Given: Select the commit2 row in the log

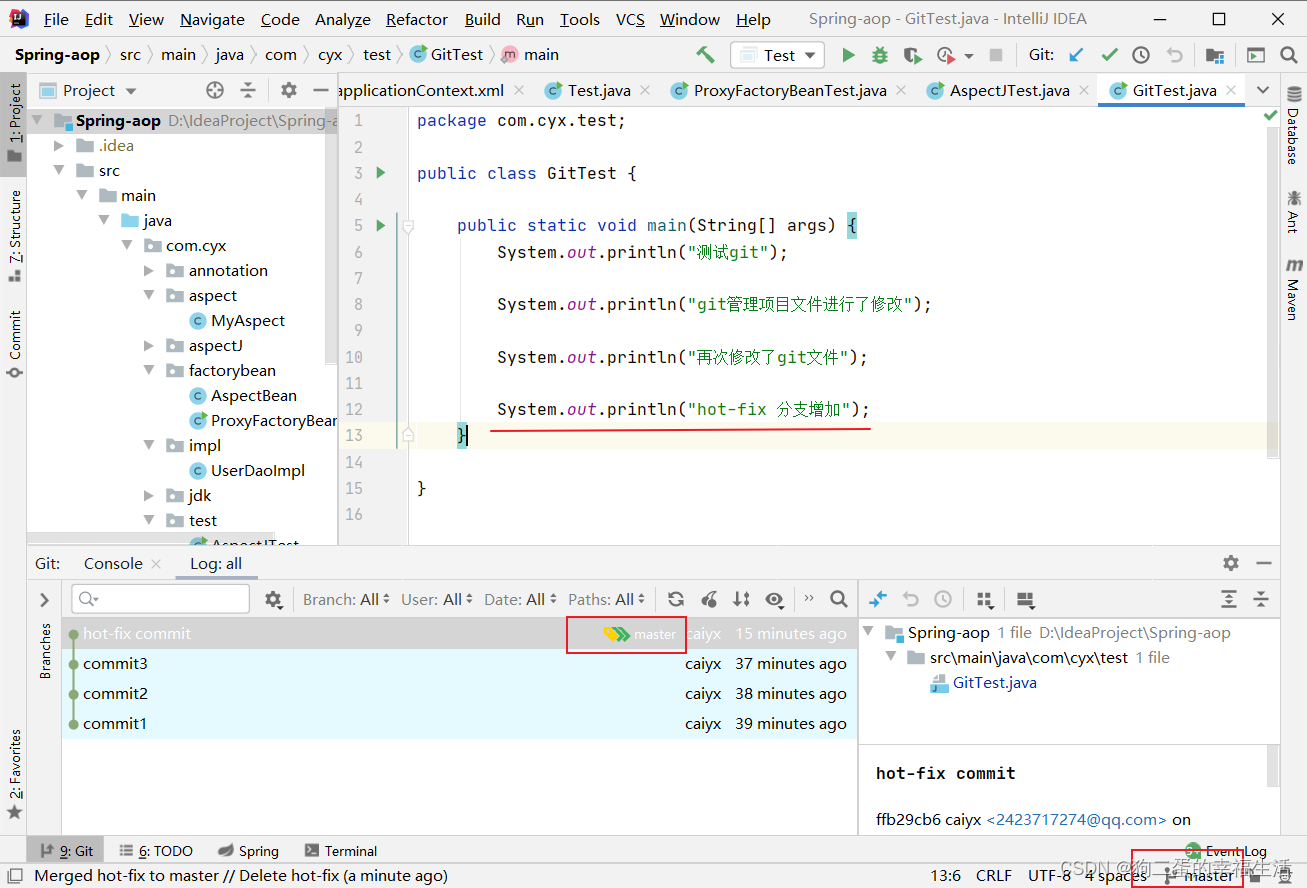Looking at the screenshot, I should [x=459, y=694].
